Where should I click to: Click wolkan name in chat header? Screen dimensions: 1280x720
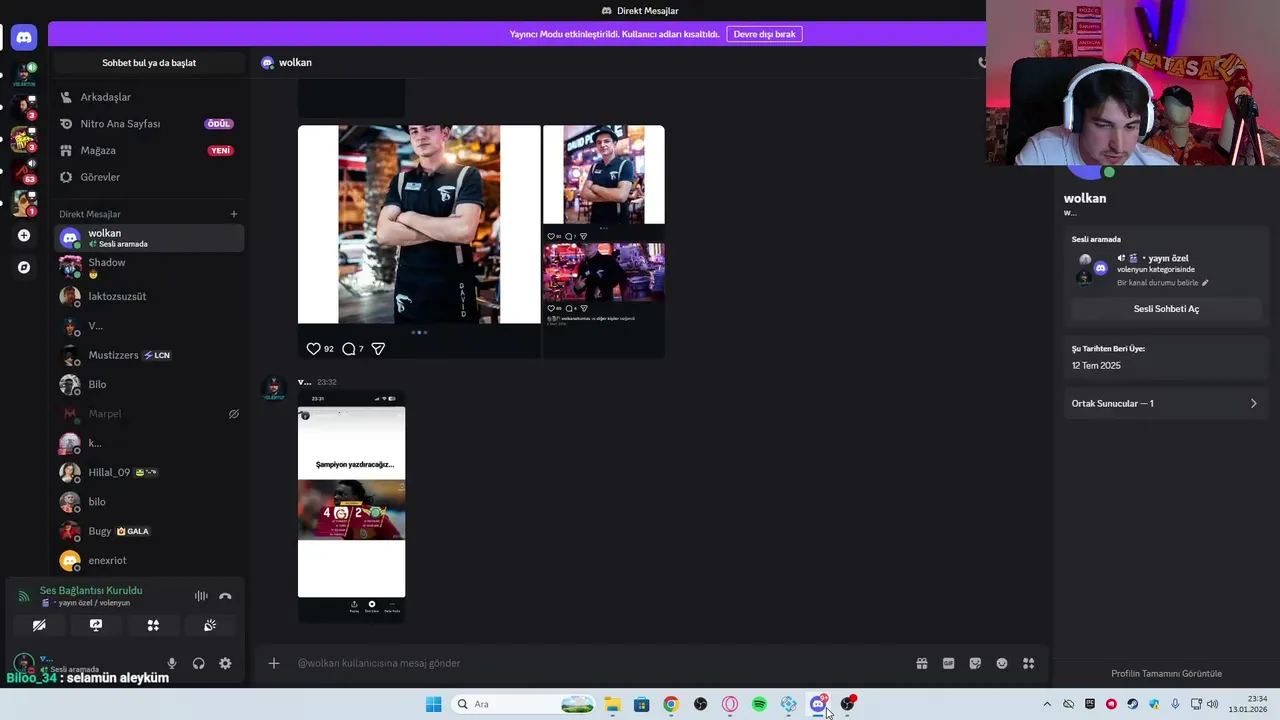(295, 62)
